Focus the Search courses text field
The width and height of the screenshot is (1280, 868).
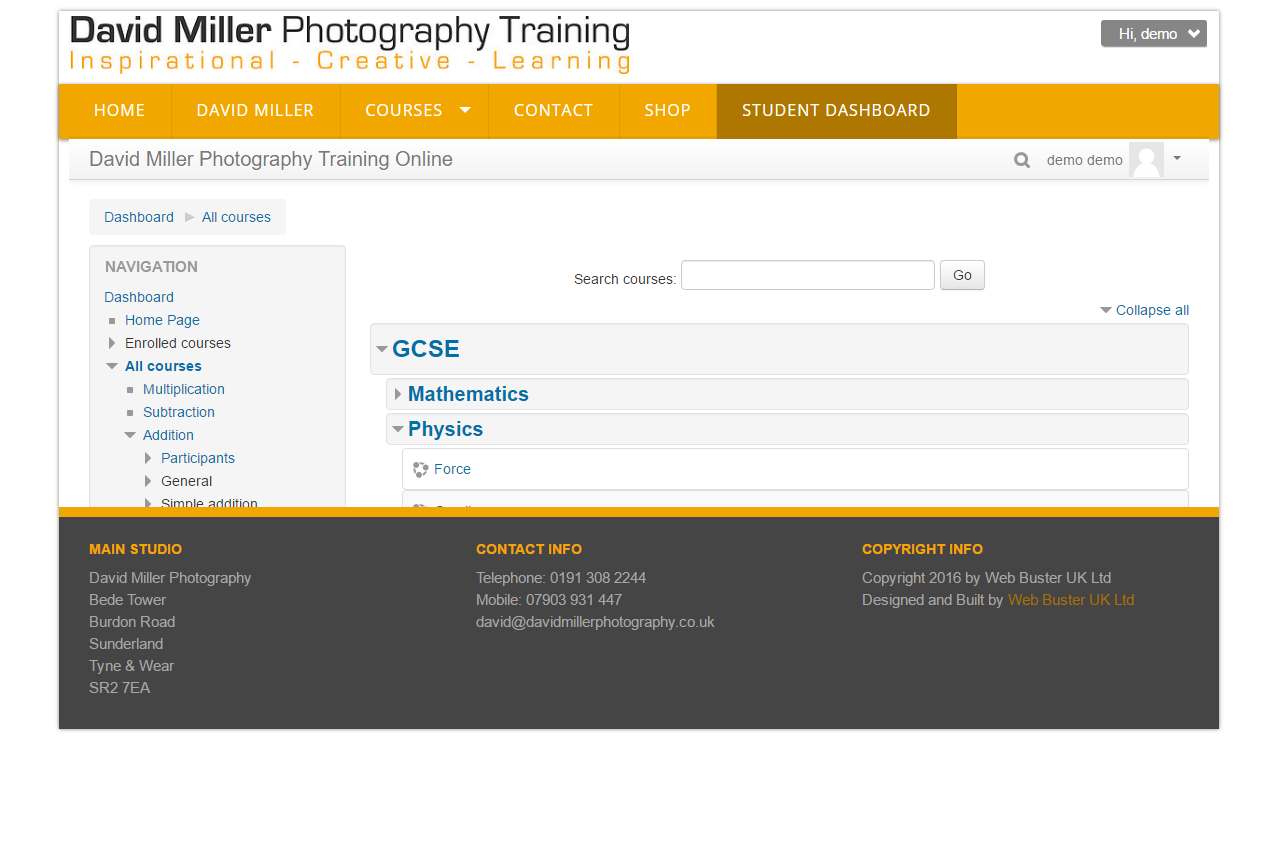807,275
